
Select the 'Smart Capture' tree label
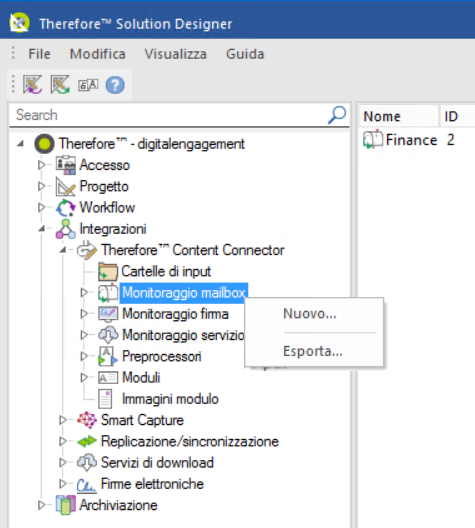click(142, 420)
